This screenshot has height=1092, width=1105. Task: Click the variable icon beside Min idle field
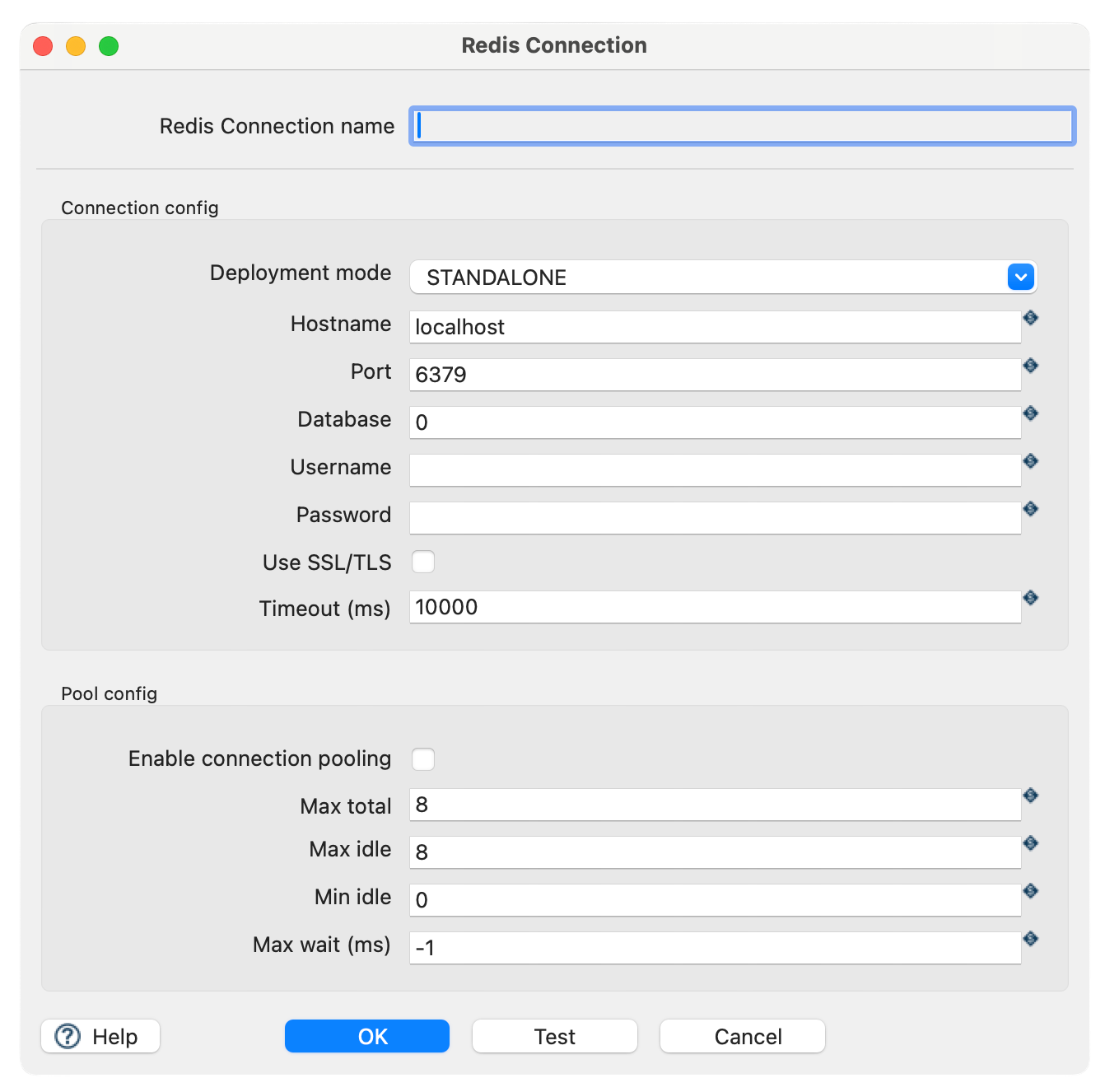pos(1030,891)
